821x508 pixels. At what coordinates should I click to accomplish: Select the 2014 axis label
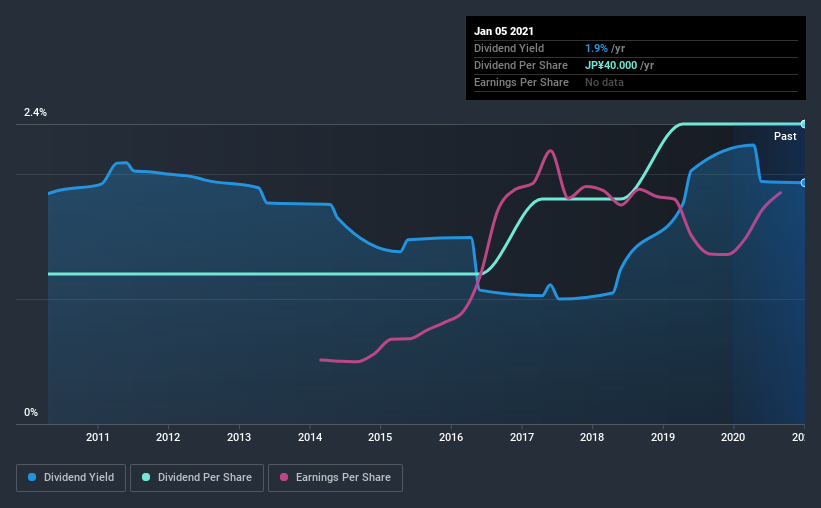tap(310, 437)
